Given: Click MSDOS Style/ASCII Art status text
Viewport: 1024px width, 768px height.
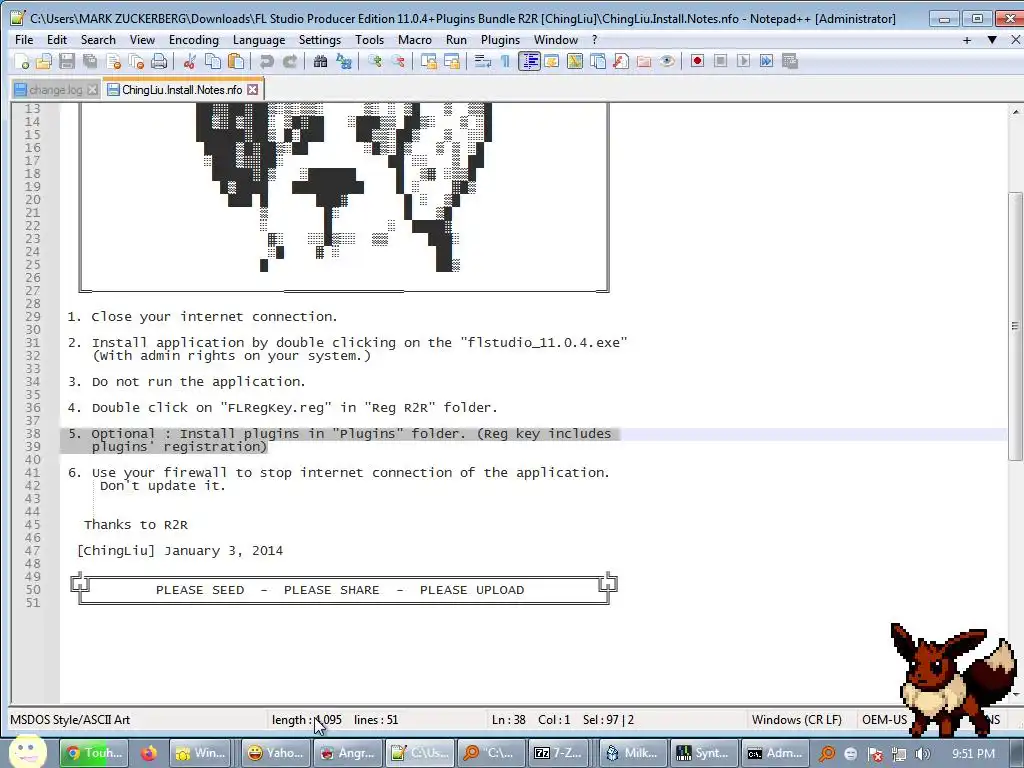Looking at the screenshot, I should click(x=70, y=720).
